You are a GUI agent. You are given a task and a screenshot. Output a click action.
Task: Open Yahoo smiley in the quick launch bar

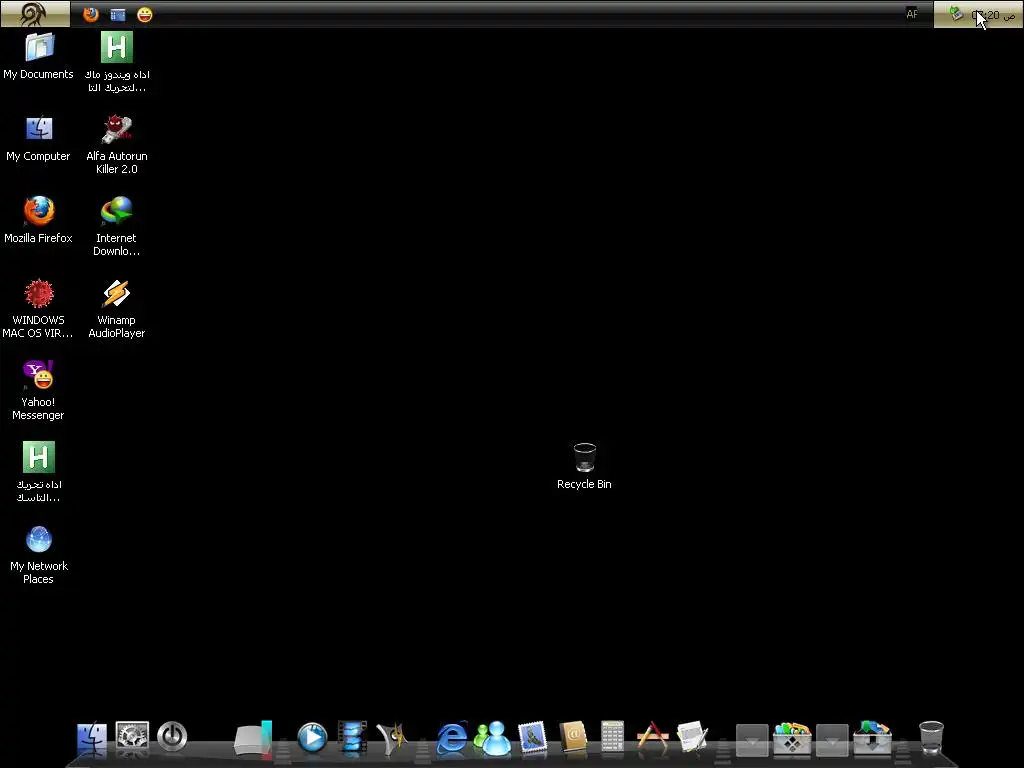click(x=145, y=14)
